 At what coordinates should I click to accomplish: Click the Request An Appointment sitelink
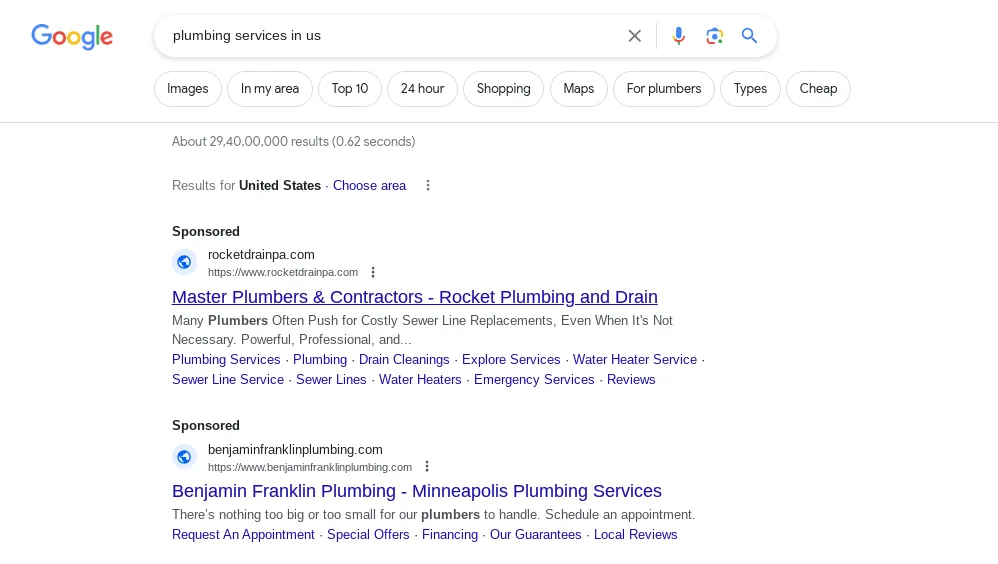pos(243,535)
